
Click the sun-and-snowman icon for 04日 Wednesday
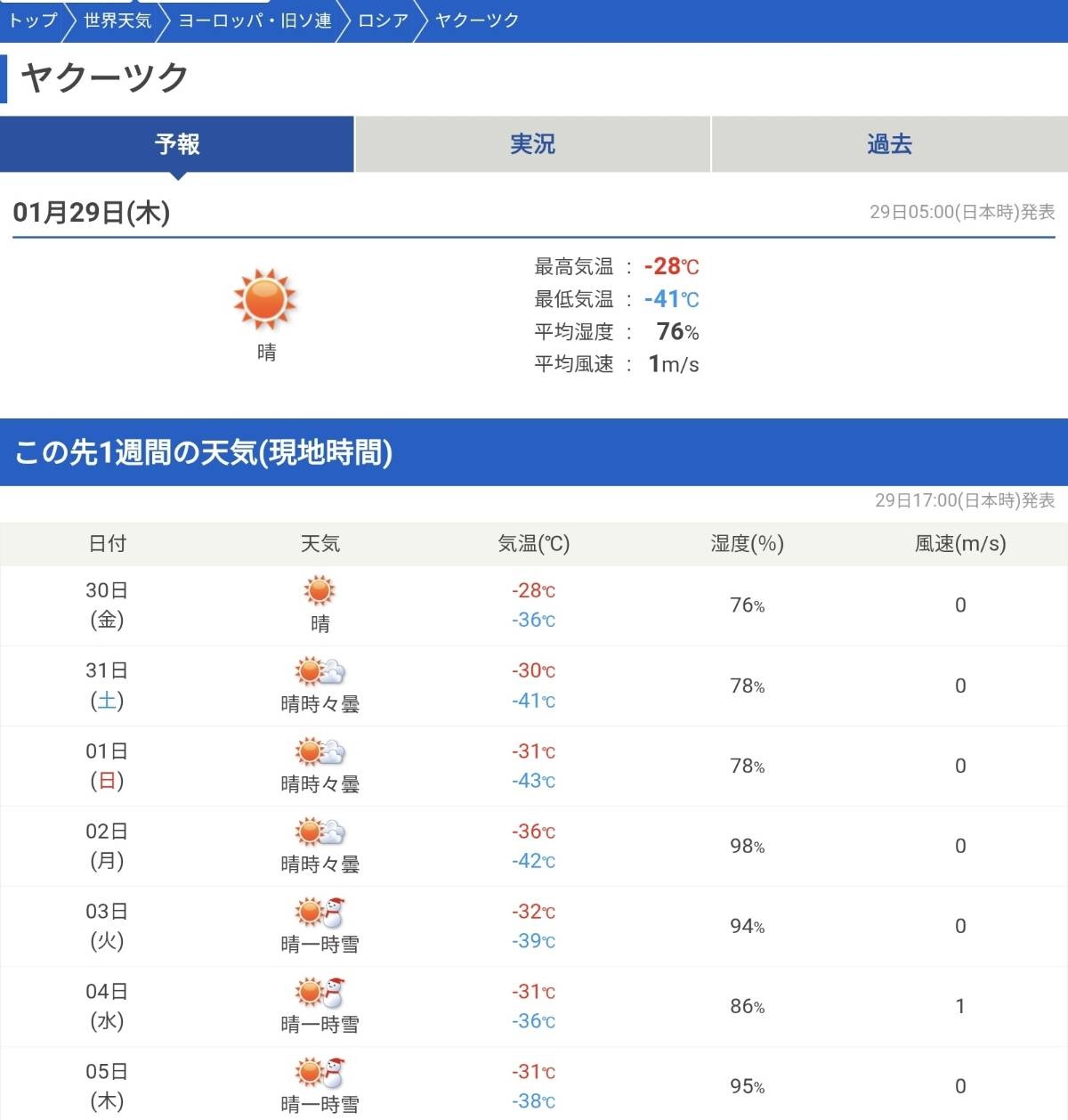(x=320, y=992)
